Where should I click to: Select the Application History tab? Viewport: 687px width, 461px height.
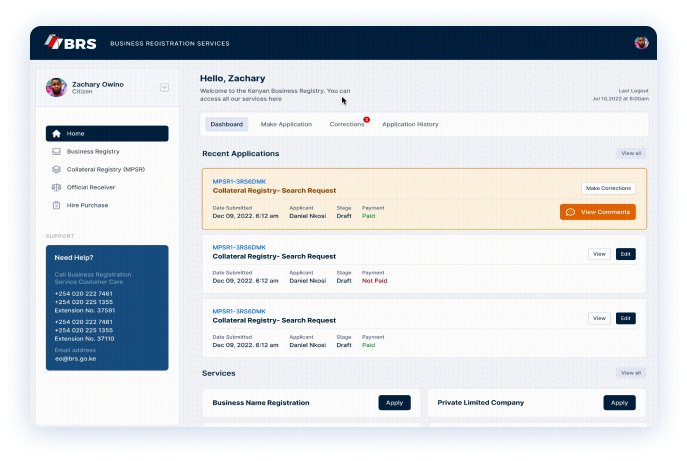(x=410, y=124)
